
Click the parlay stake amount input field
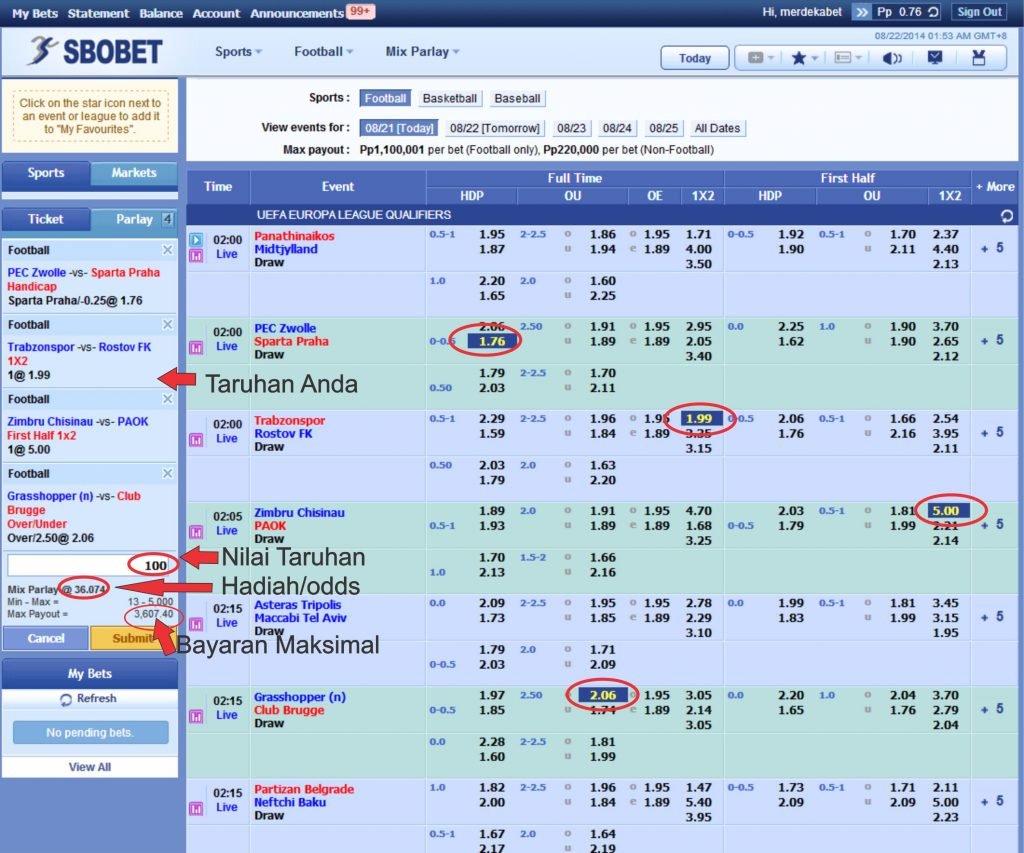[88, 565]
